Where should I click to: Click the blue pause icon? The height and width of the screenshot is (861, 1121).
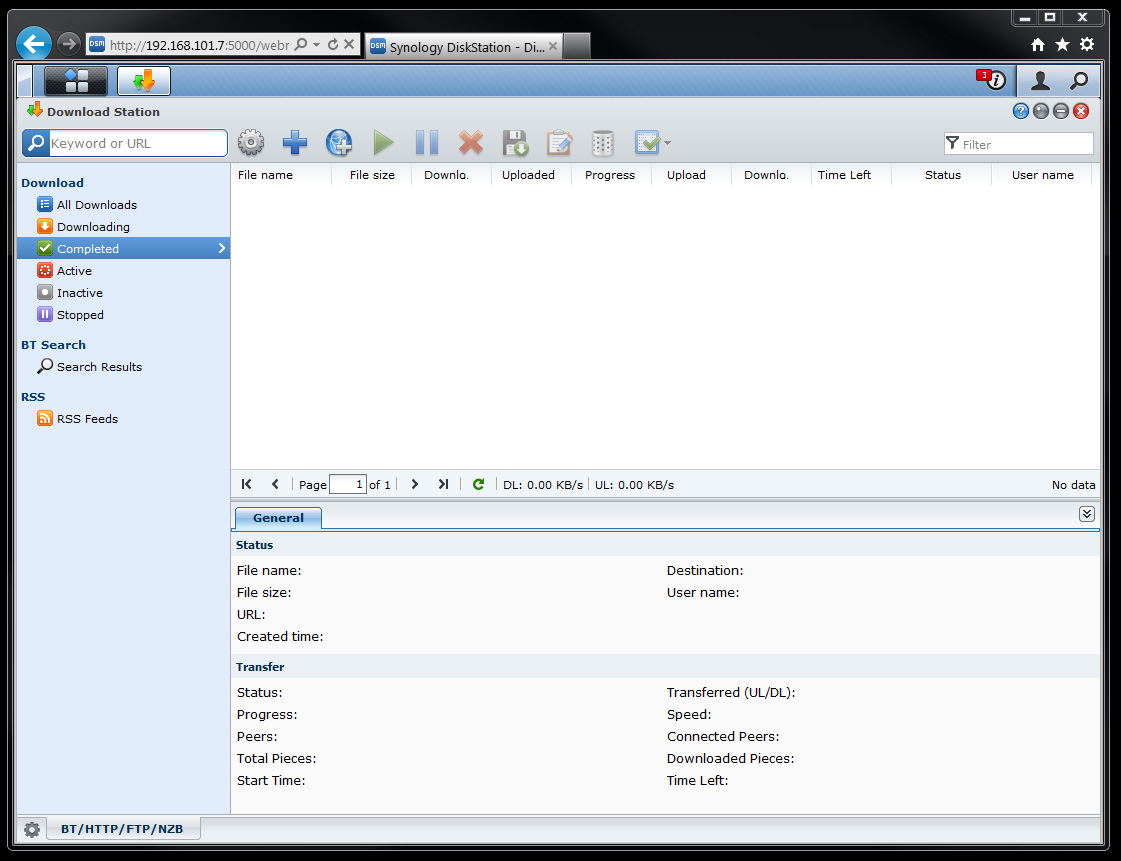coord(427,143)
